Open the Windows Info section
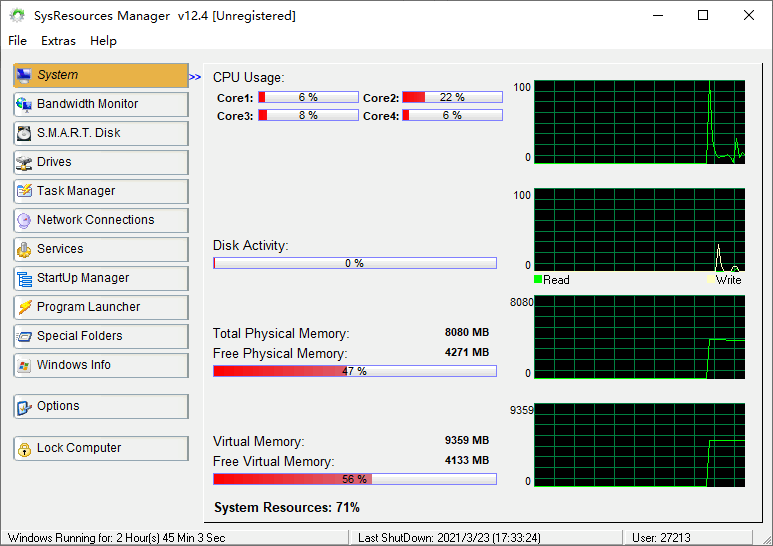 tap(100, 365)
